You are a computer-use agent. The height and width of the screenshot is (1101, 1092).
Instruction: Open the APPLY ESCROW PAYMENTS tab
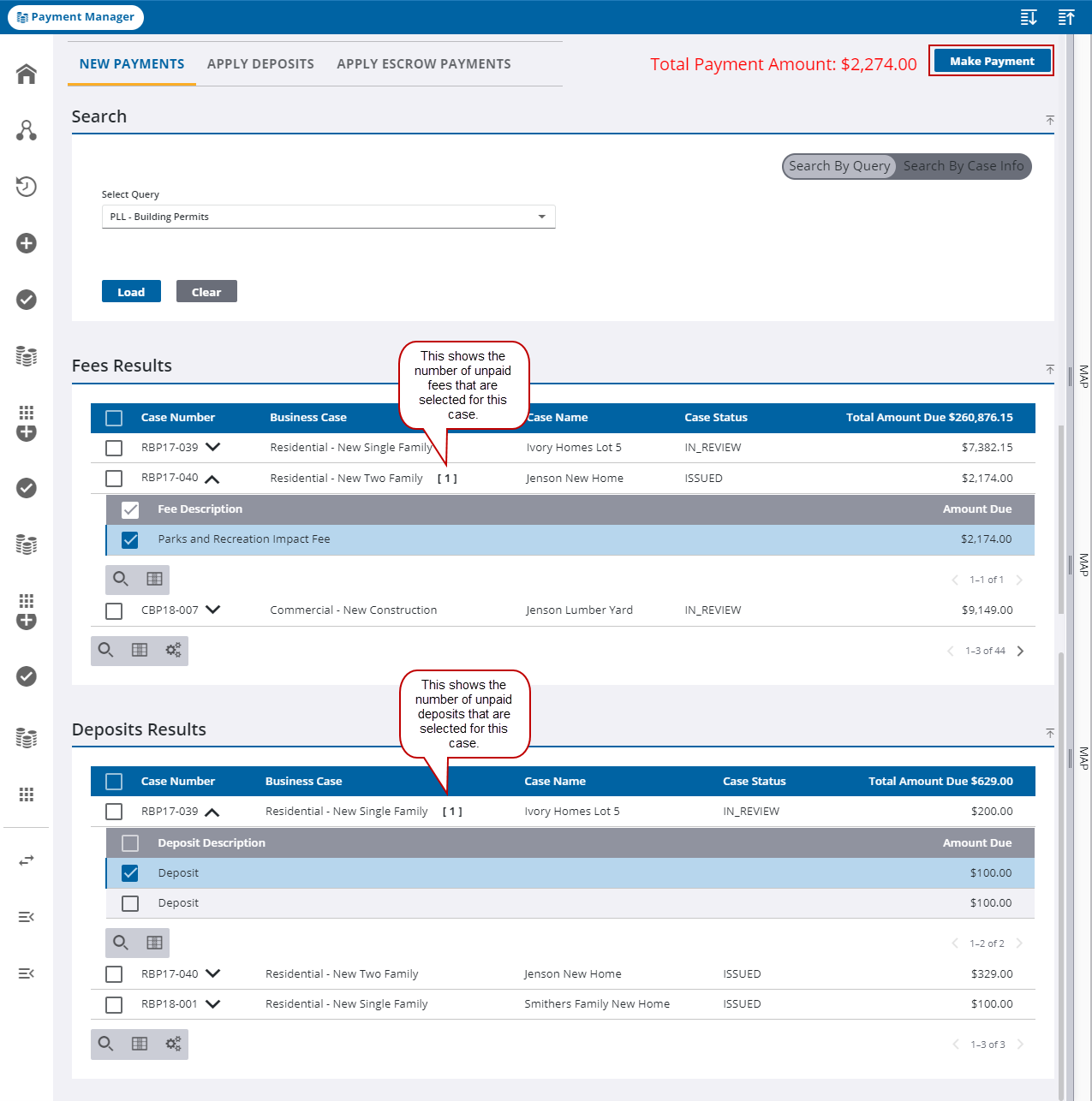pyautogui.click(x=423, y=63)
